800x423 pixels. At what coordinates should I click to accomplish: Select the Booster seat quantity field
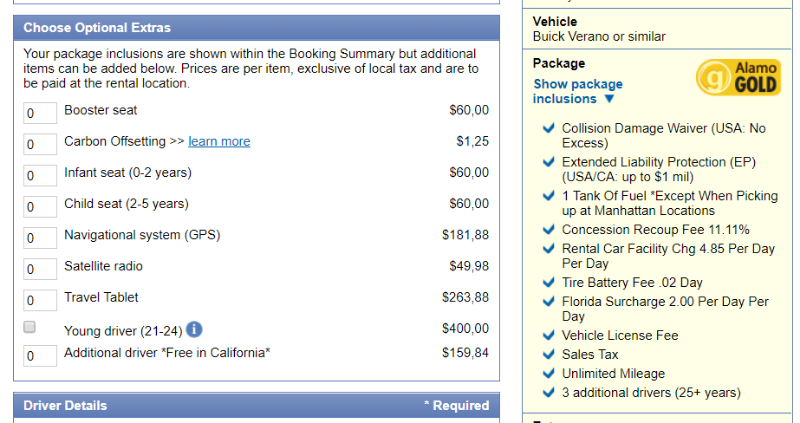point(40,113)
